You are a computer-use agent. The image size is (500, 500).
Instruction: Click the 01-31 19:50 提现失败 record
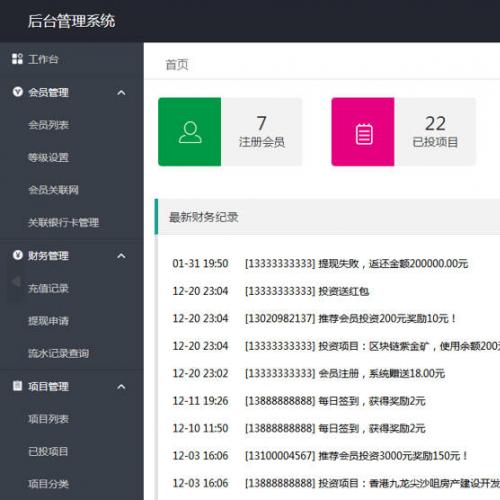[x=320, y=264]
